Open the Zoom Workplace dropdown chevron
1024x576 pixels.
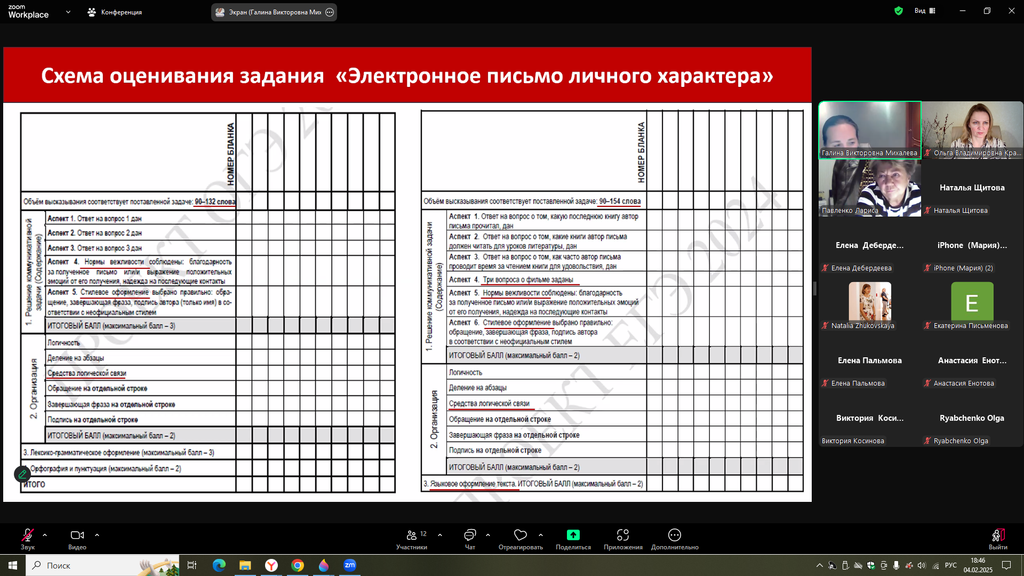pos(68,12)
